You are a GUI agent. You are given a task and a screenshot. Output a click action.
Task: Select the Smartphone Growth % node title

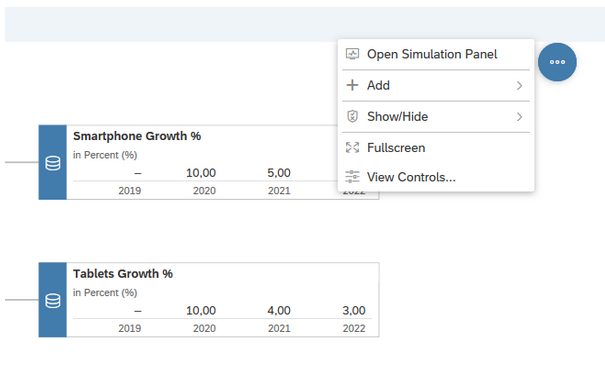click(137, 136)
